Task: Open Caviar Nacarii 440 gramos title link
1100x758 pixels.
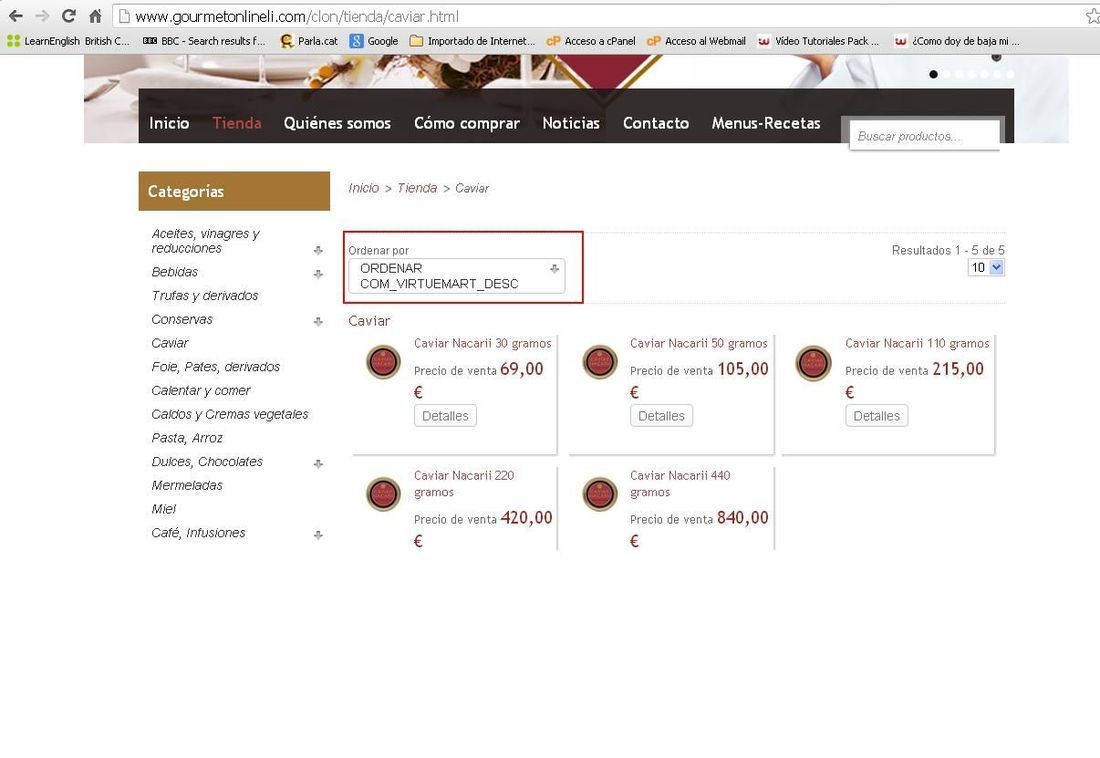Action: coord(680,484)
